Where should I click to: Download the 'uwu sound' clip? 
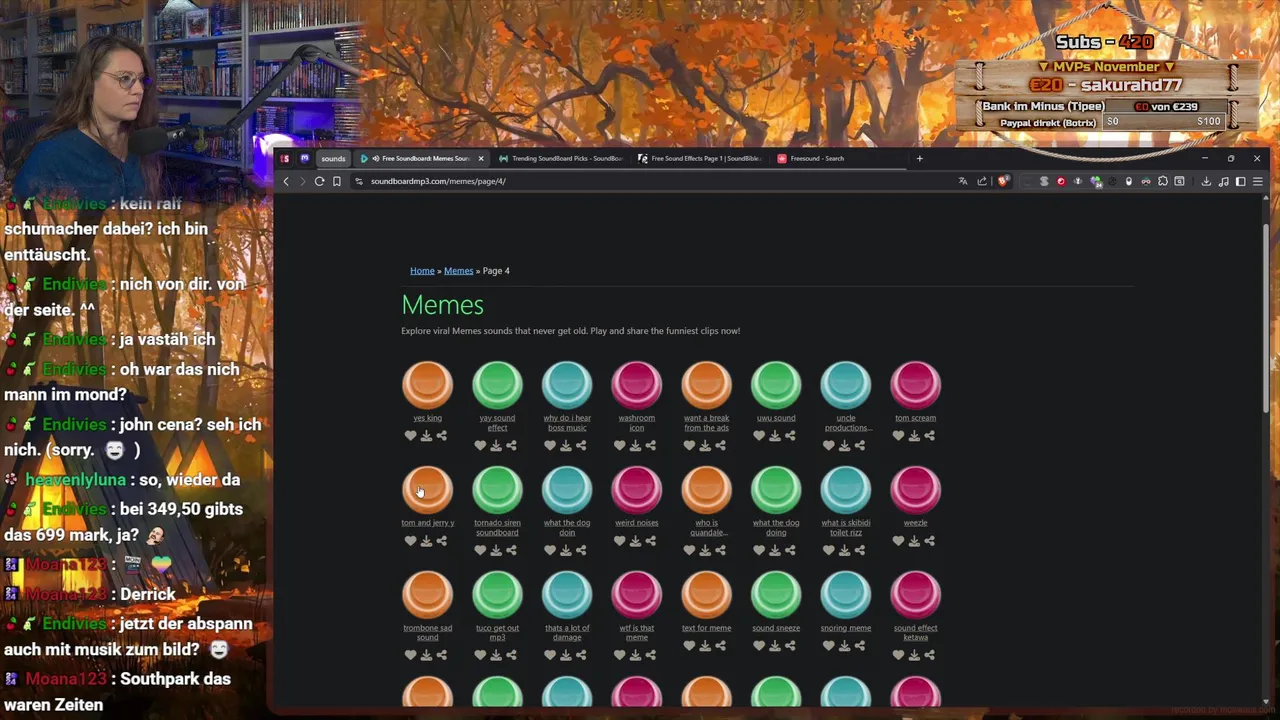(775, 436)
